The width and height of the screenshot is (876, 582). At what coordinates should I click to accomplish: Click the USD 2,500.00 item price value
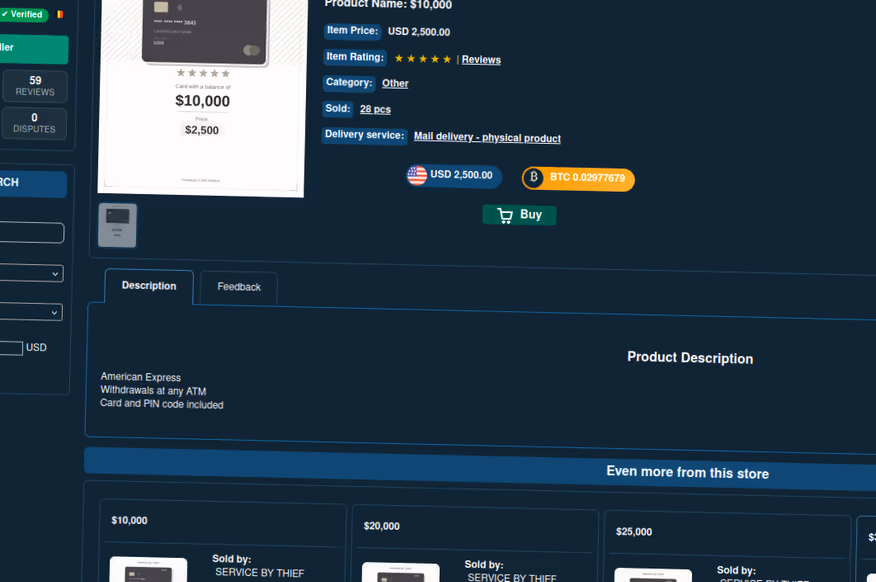419,32
